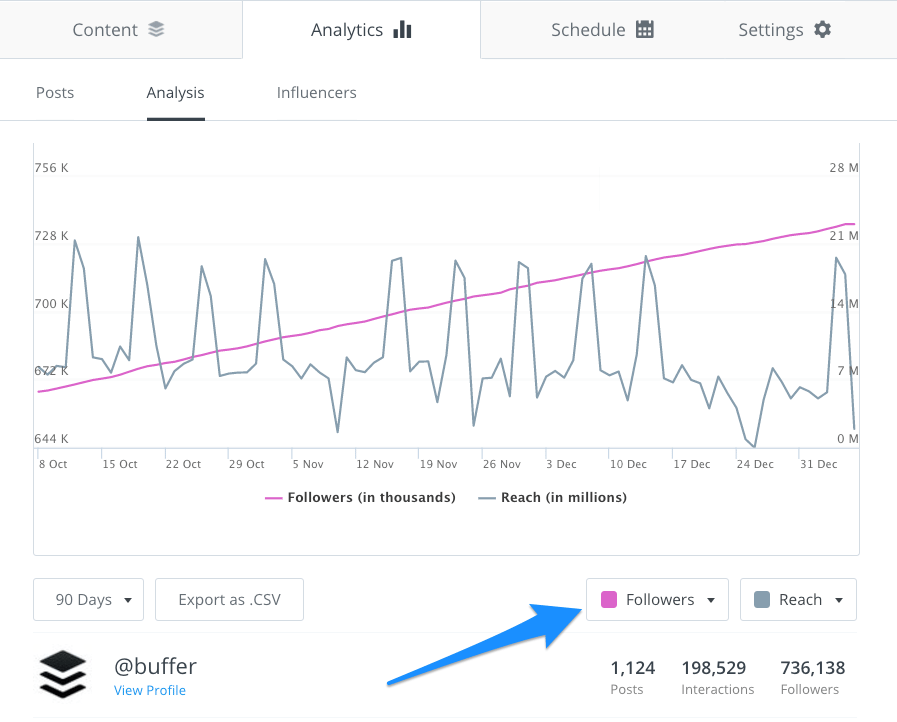Select the Analysis tab
Image resolution: width=897 pixels, height=722 pixels.
click(175, 92)
